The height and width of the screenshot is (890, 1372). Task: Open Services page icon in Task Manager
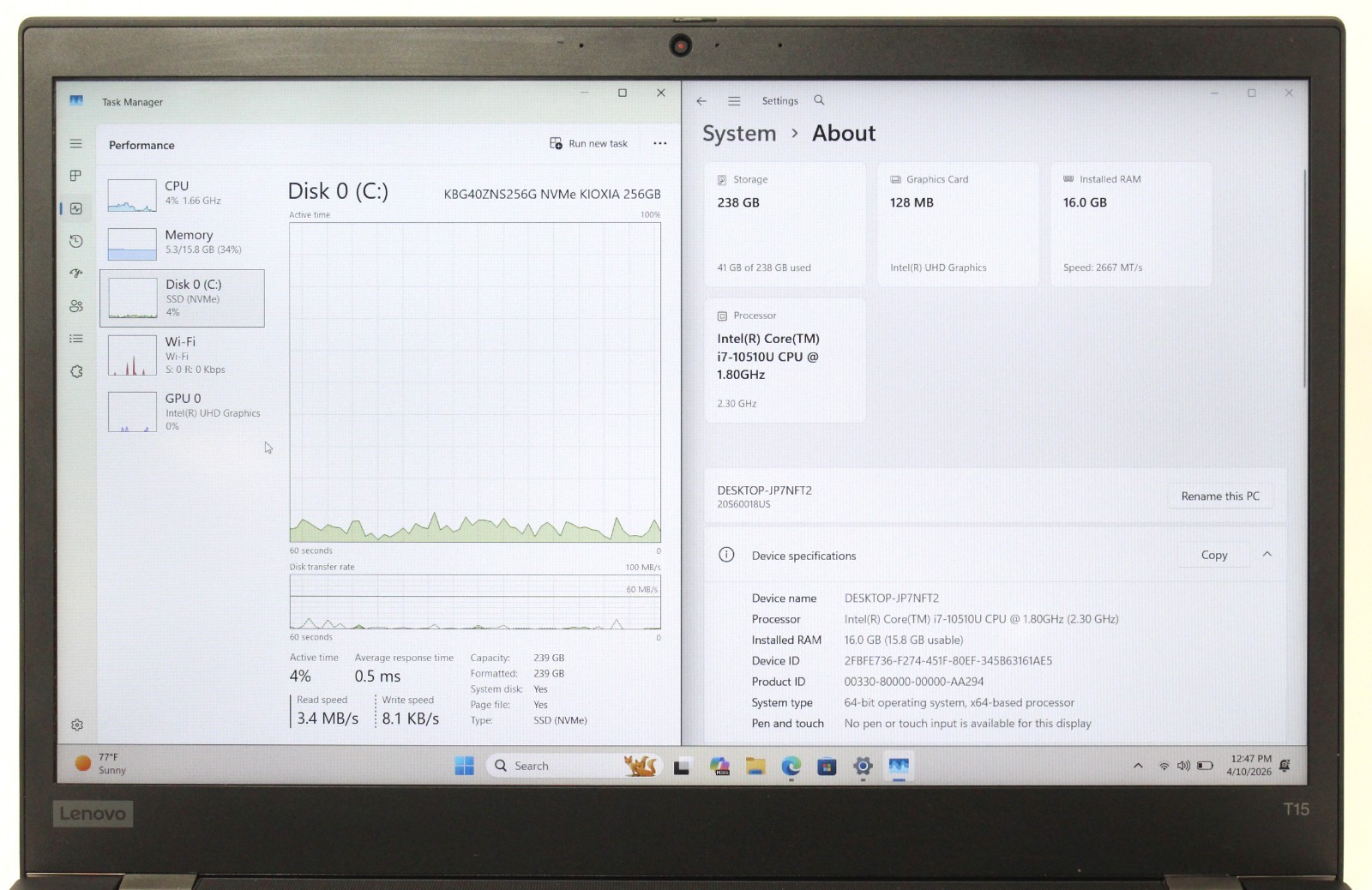[76, 371]
